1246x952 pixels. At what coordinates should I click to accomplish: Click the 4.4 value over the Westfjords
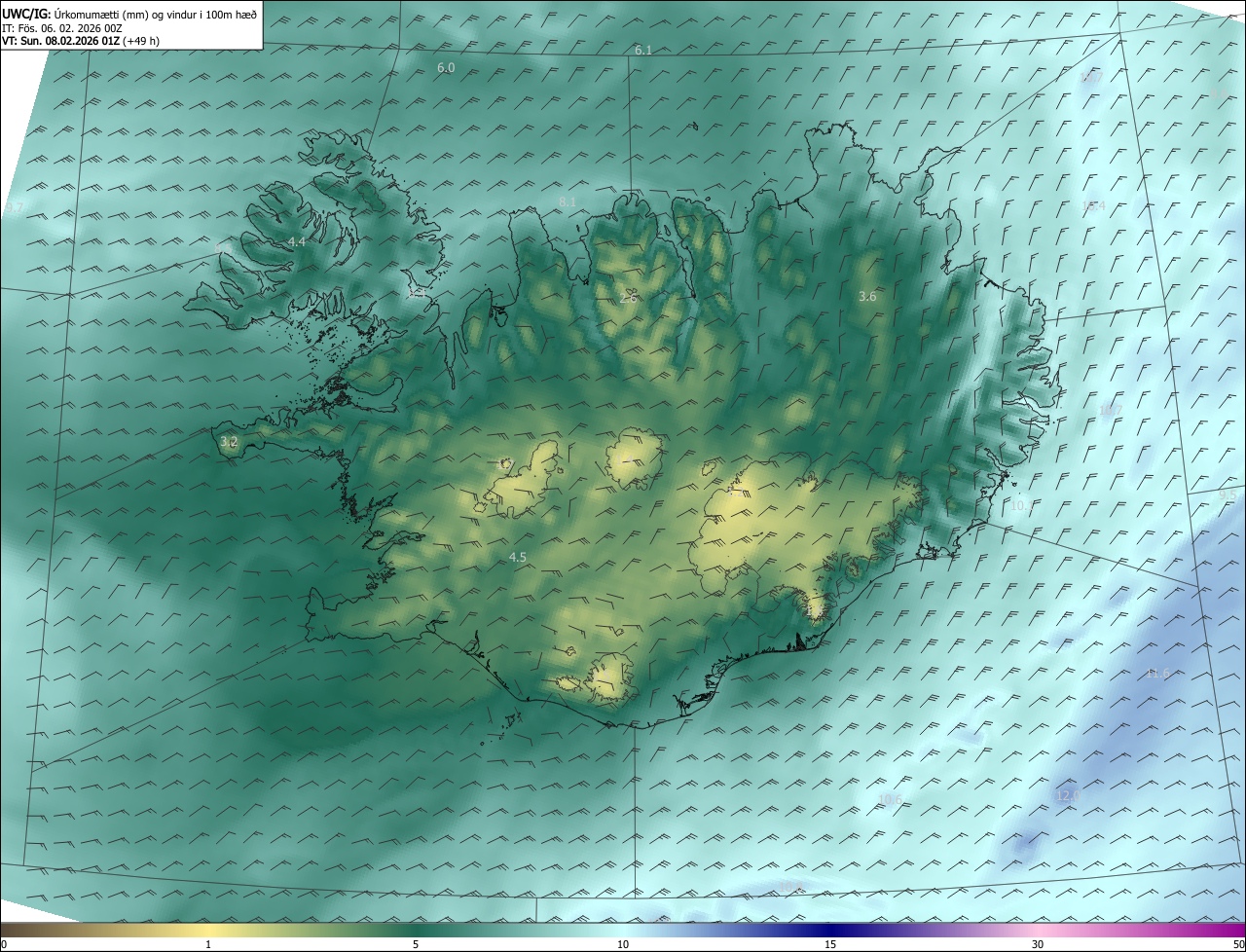[297, 241]
